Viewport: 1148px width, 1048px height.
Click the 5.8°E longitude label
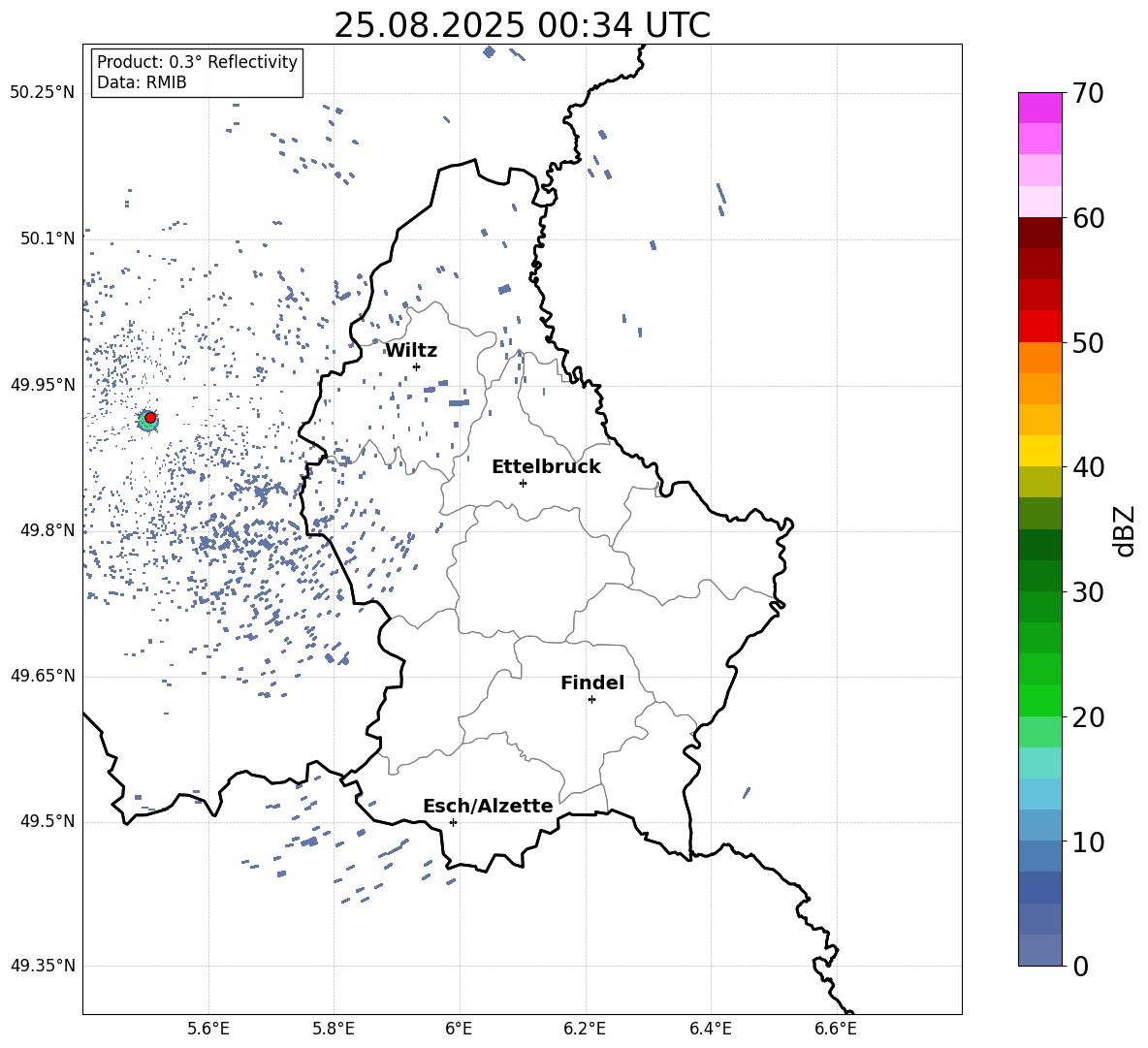coord(334,1029)
